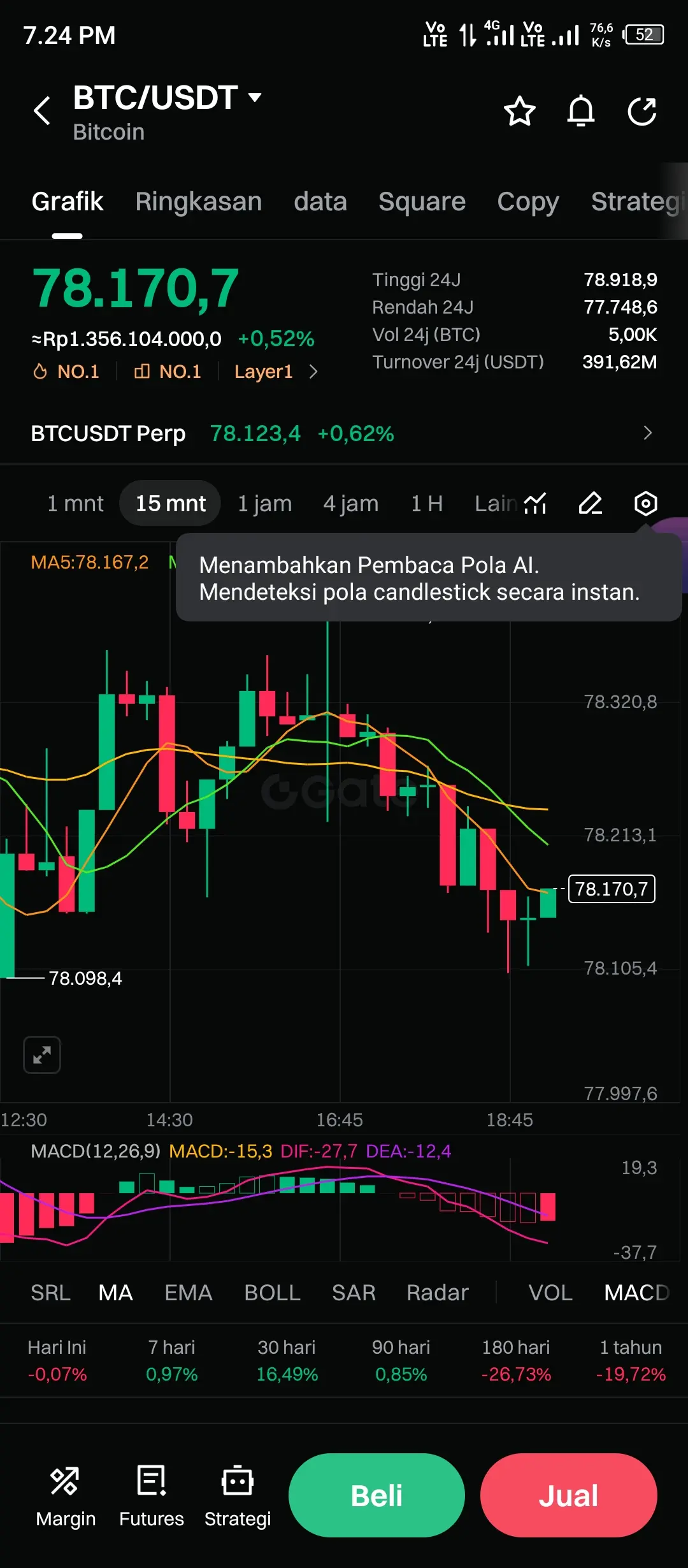
Task: Select the 15 mnt timeframe
Action: pos(170,504)
